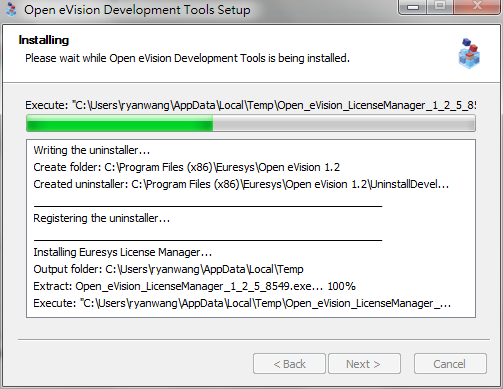The height and width of the screenshot is (389, 503).
Task: Click the Back button
Action: [289, 364]
